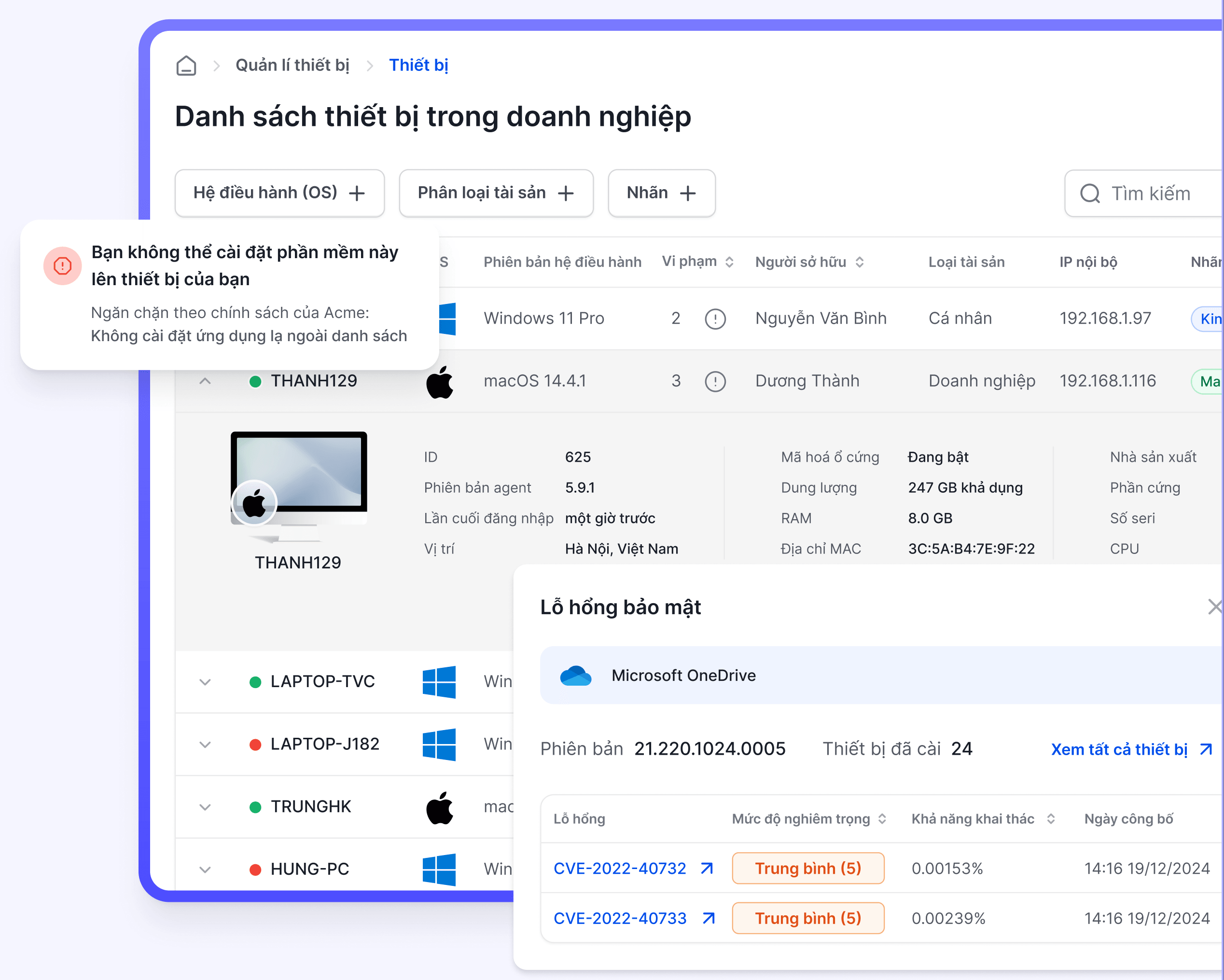Click the Apple logo in THANH129 row
Image resolution: width=1224 pixels, height=980 pixels.
439,382
